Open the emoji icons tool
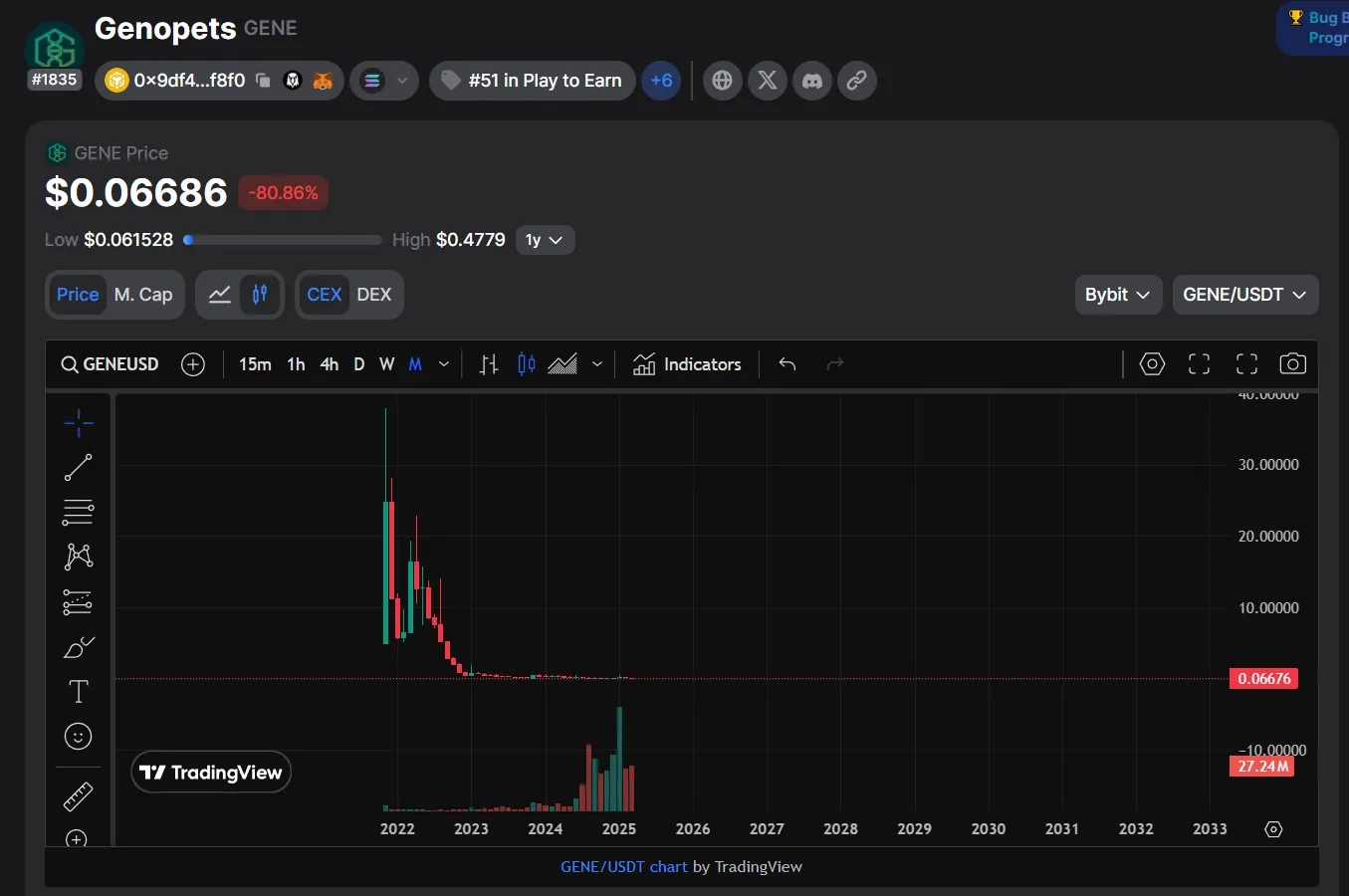 [78, 736]
